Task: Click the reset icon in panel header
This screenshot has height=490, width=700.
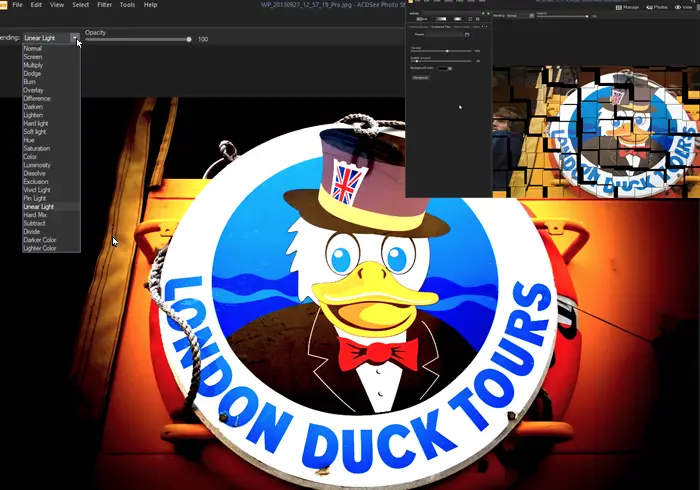Action: [x=470, y=19]
